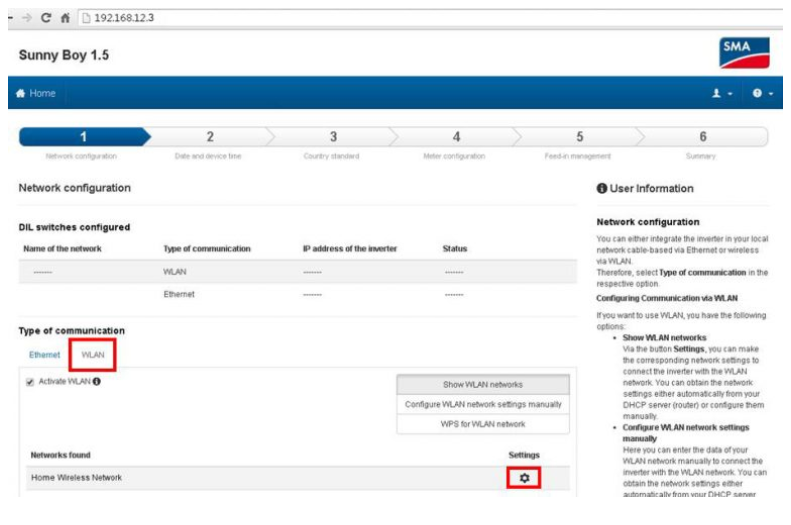Click info icon beside Activate WLAN

[x=96, y=382]
